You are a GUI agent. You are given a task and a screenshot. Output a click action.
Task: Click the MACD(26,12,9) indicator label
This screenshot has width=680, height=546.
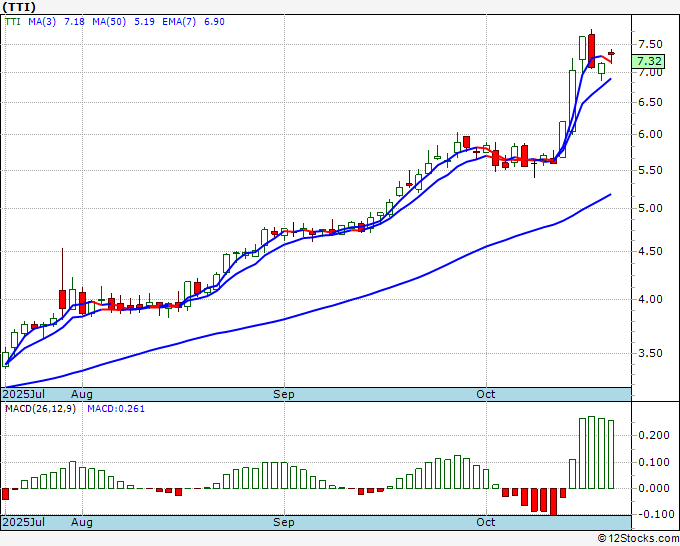click(x=40, y=409)
